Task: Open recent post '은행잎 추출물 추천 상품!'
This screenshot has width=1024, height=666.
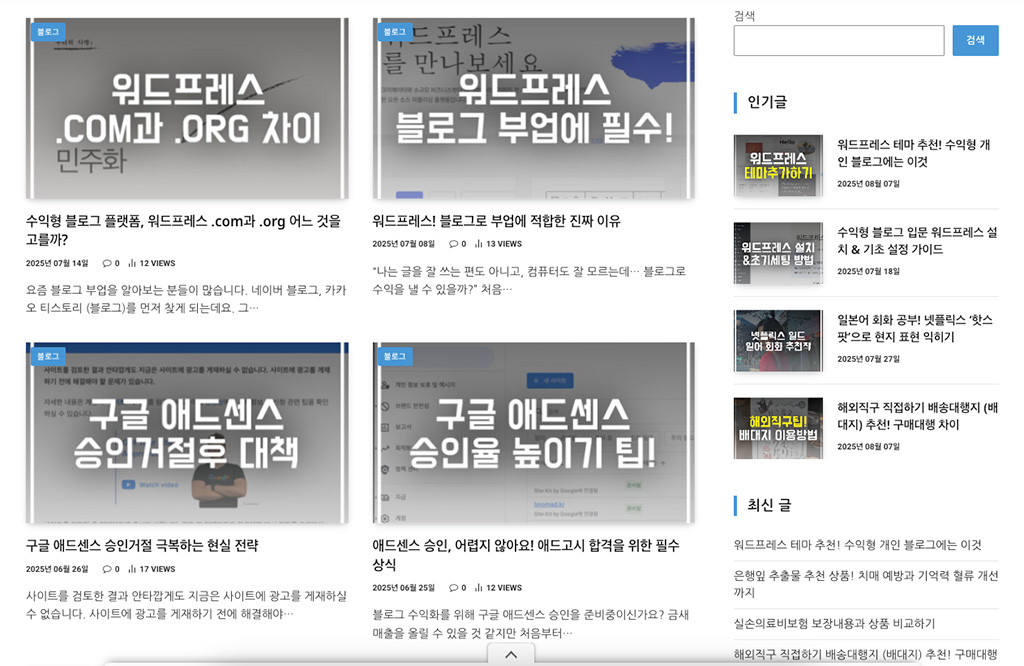Action: [x=866, y=584]
